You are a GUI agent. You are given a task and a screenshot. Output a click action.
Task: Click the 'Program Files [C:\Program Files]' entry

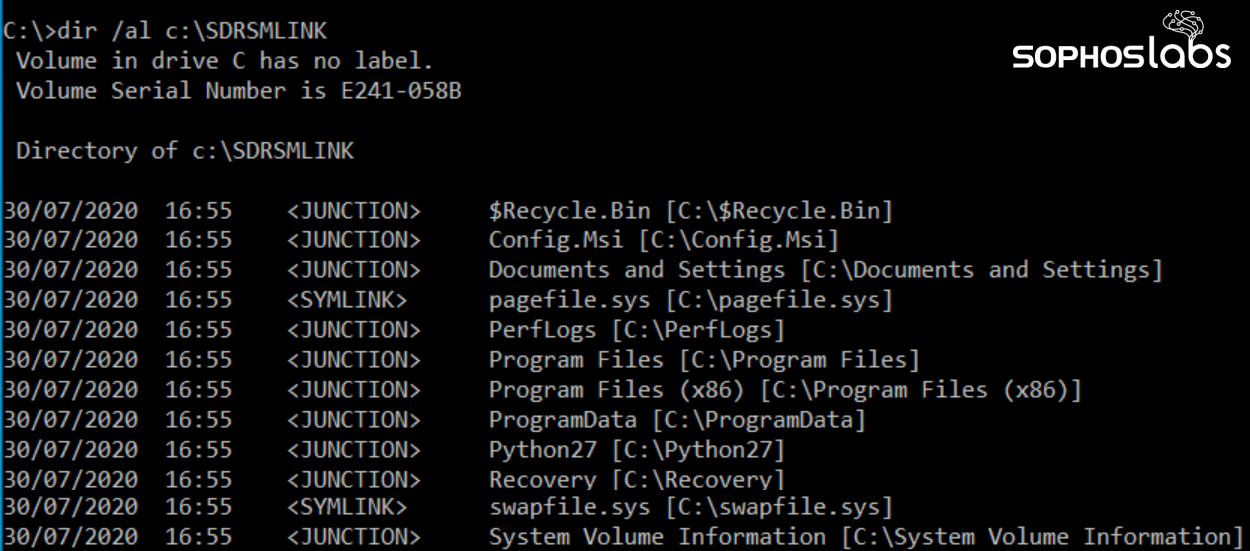pyautogui.click(x=703, y=359)
